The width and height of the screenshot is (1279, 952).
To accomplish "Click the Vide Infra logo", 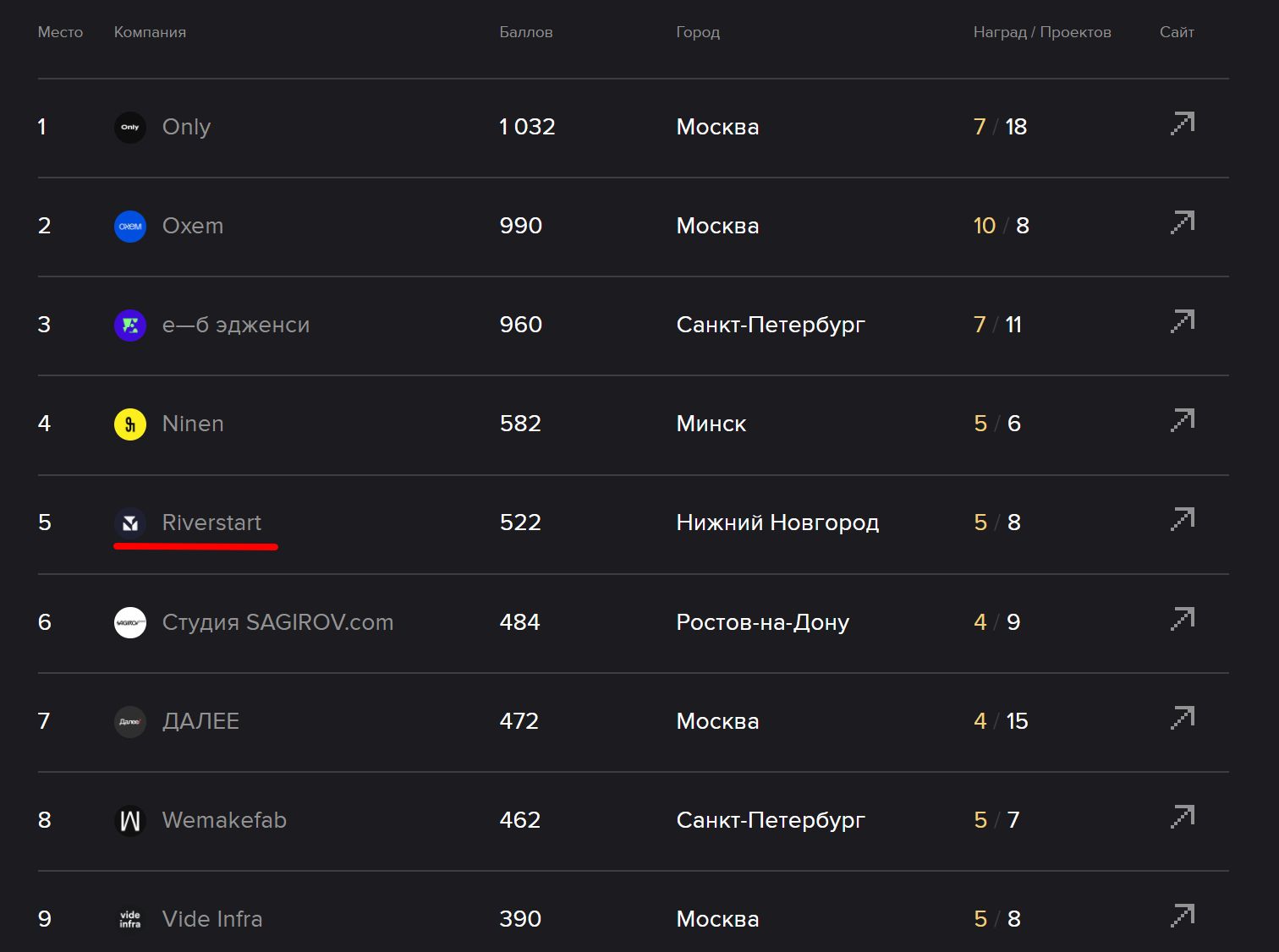I will tap(130, 919).
